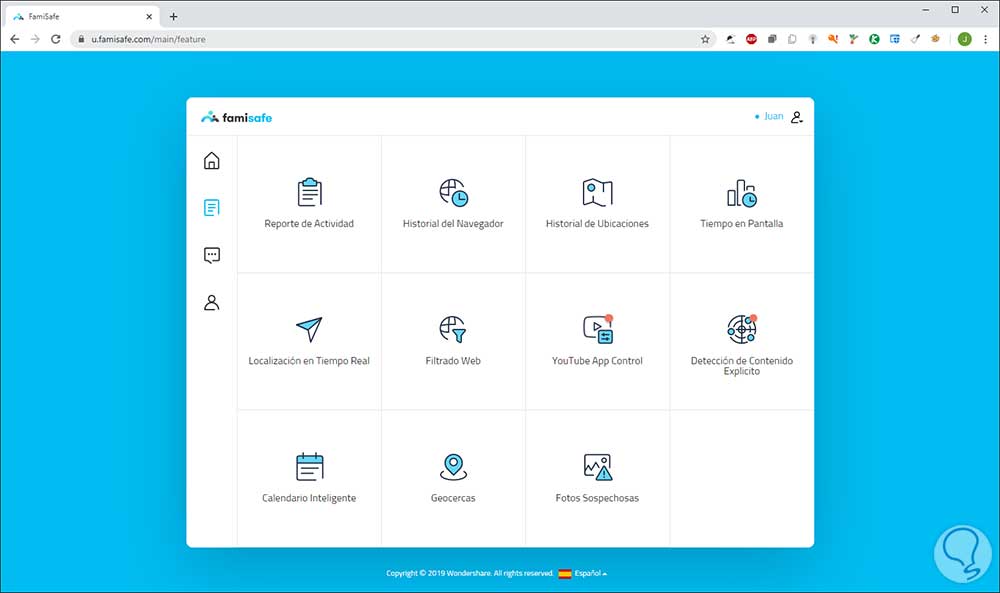The height and width of the screenshot is (593, 1000).
Task: Open the Reporte de Actividad clipboard icon
Action: click(309, 192)
